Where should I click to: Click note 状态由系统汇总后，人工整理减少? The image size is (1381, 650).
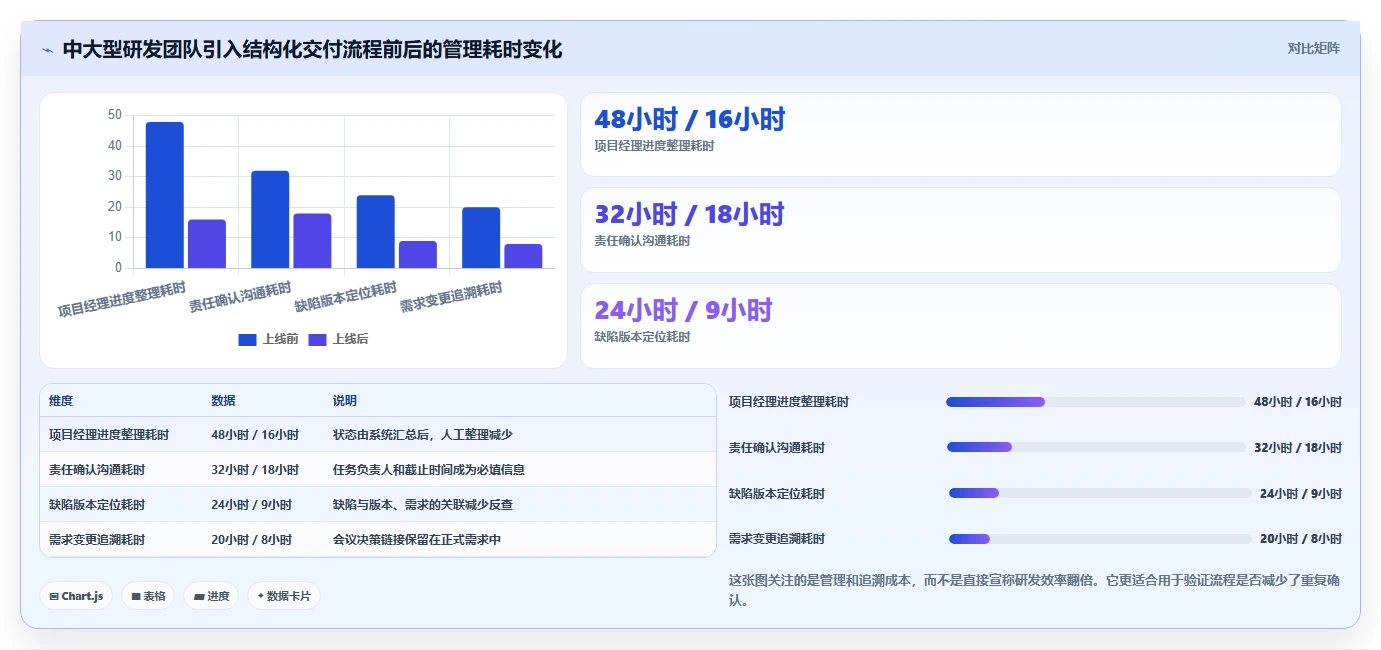pos(423,435)
